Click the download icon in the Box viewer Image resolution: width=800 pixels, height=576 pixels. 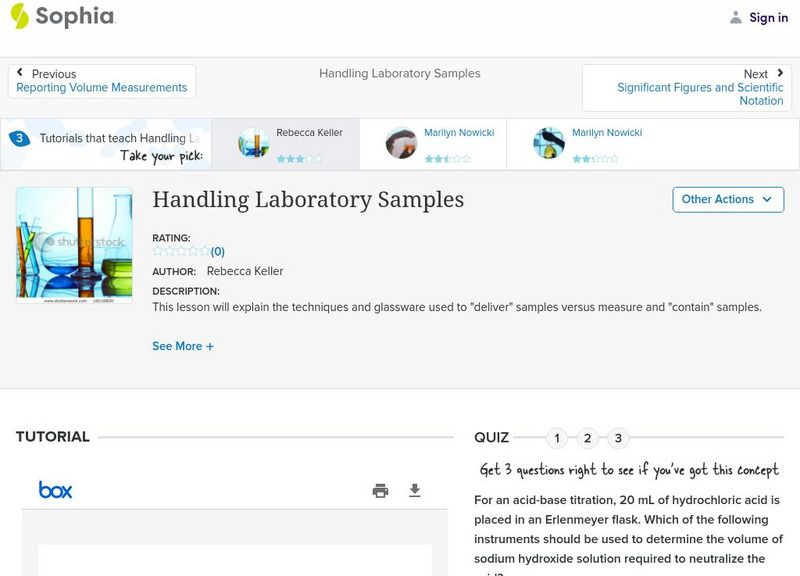point(415,490)
